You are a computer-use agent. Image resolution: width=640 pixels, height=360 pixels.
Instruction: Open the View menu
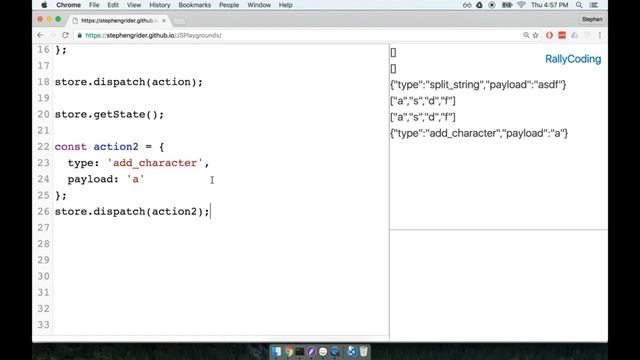click(x=133, y=5)
